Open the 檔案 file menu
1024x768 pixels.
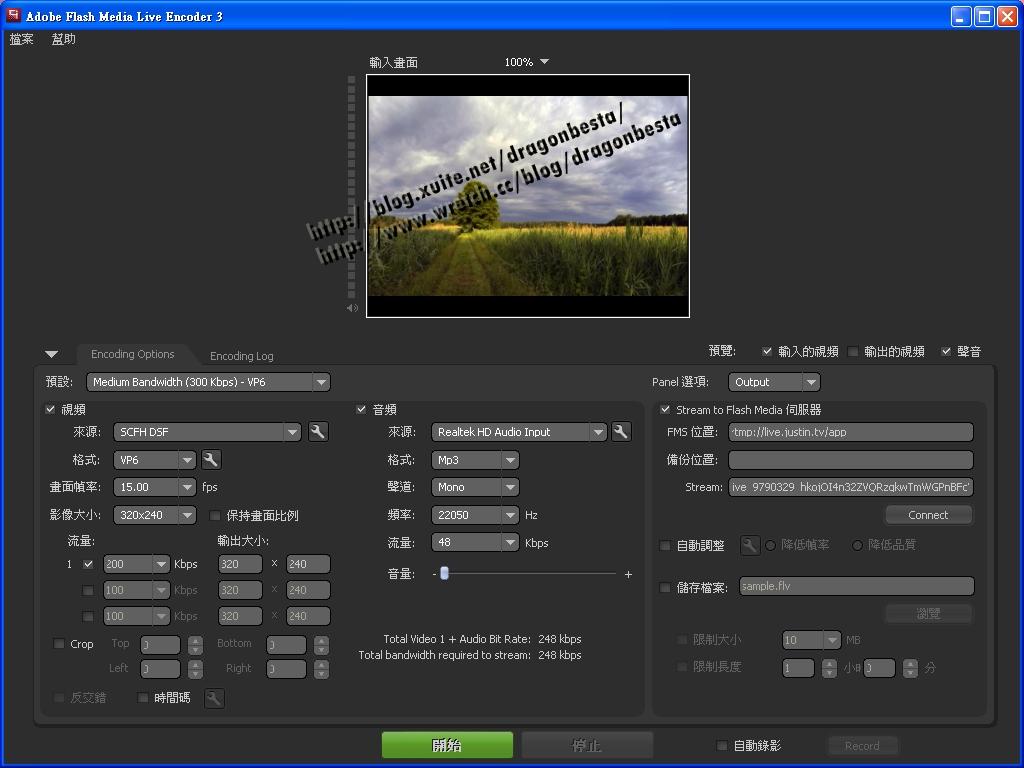coord(22,39)
